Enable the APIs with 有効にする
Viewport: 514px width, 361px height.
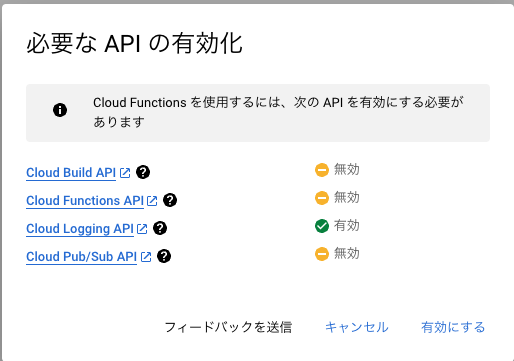click(453, 327)
